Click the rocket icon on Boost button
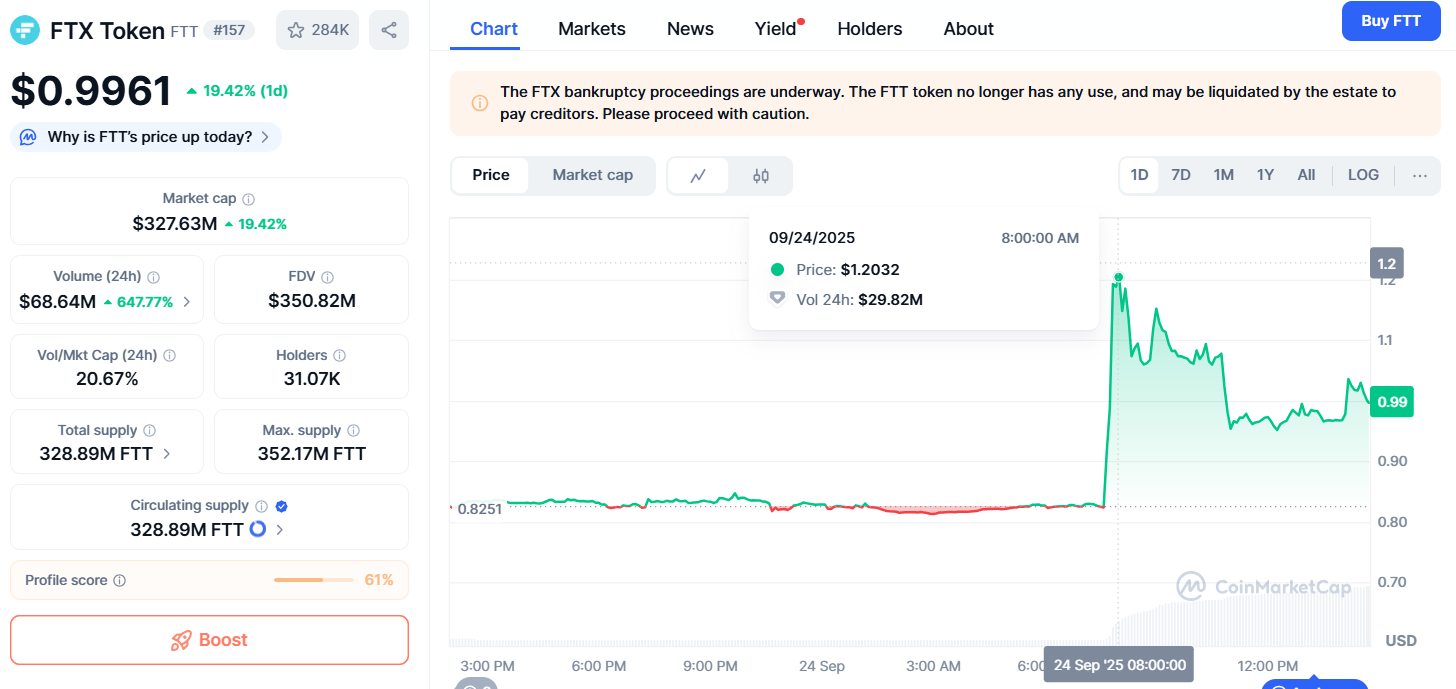Viewport: 1456px width, 689px height. [x=181, y=641]
